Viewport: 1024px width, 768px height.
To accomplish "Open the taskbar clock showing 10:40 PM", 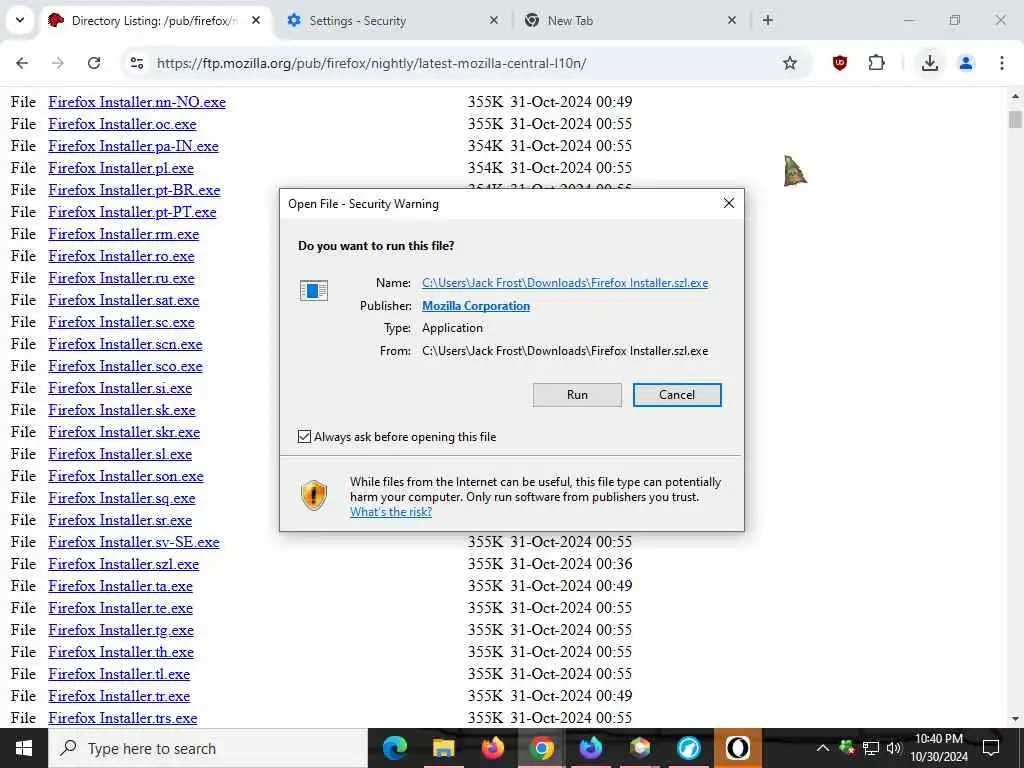I will [938, 748].
